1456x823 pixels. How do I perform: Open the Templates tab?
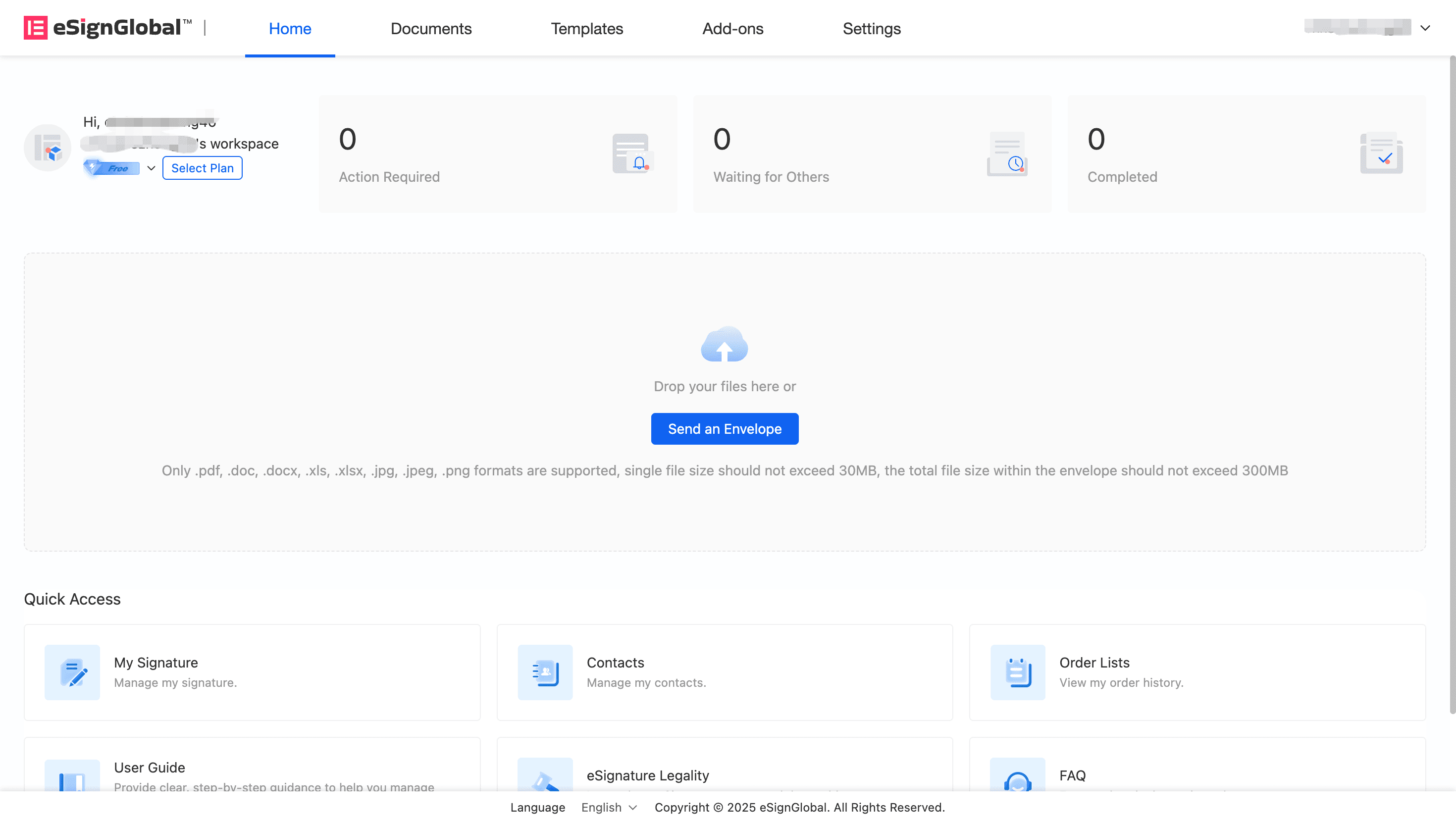587,28
